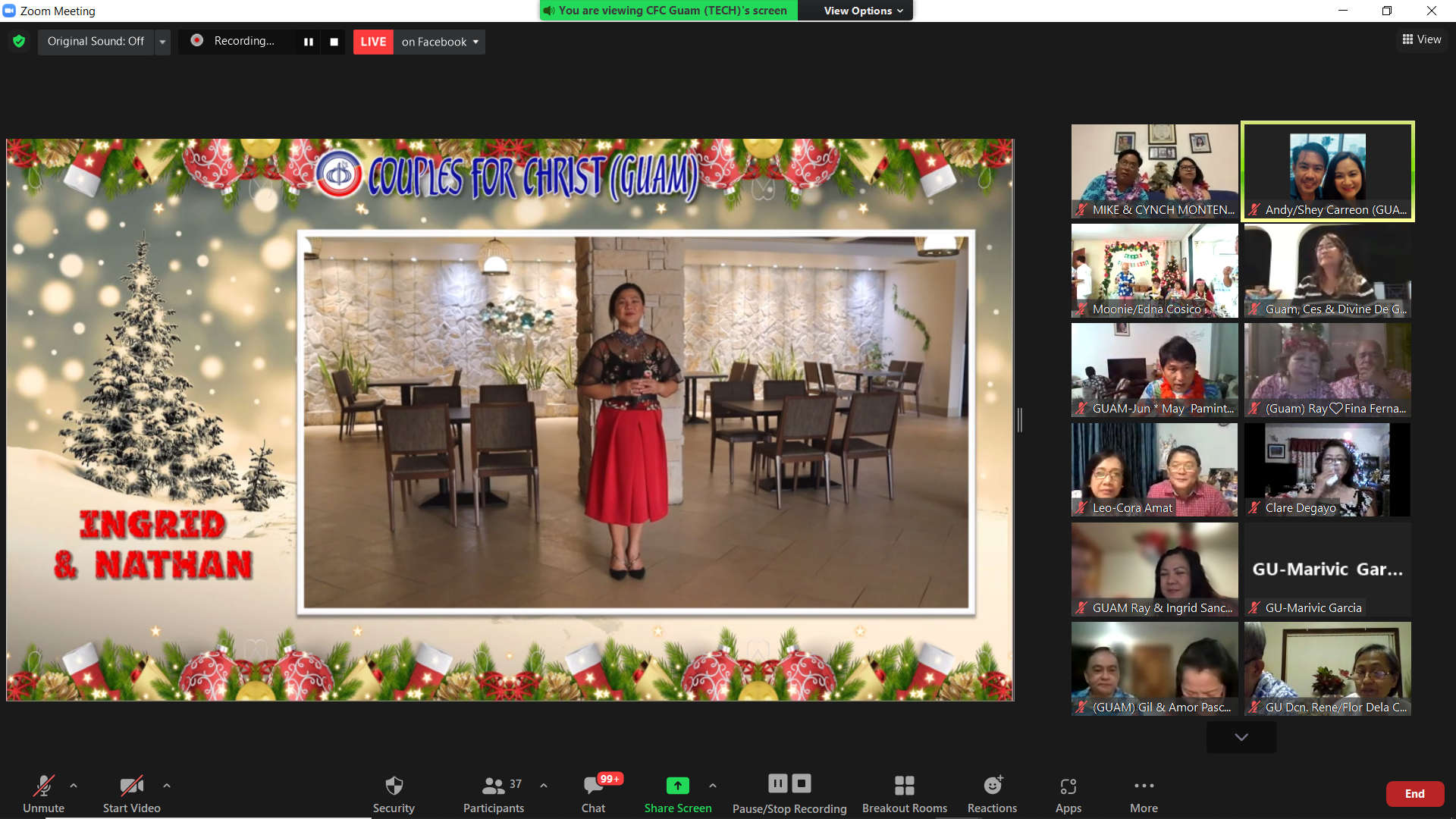The width and height of the screenshot is (1456, 819).
Task: Open the More options ellipsis
Action: point(1144,786)
